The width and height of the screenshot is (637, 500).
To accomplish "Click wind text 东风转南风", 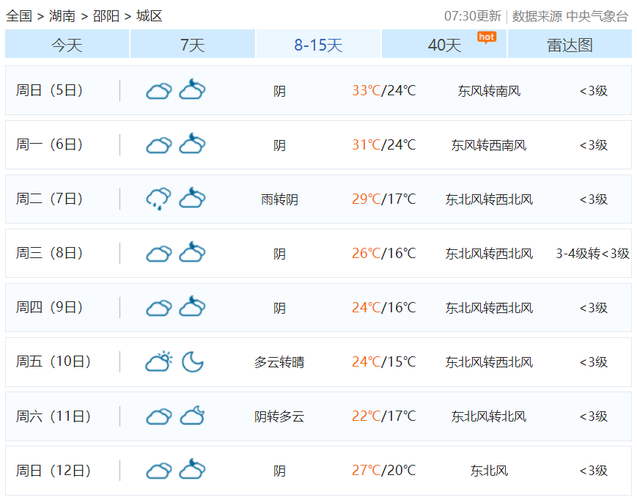I will [489, 91].
